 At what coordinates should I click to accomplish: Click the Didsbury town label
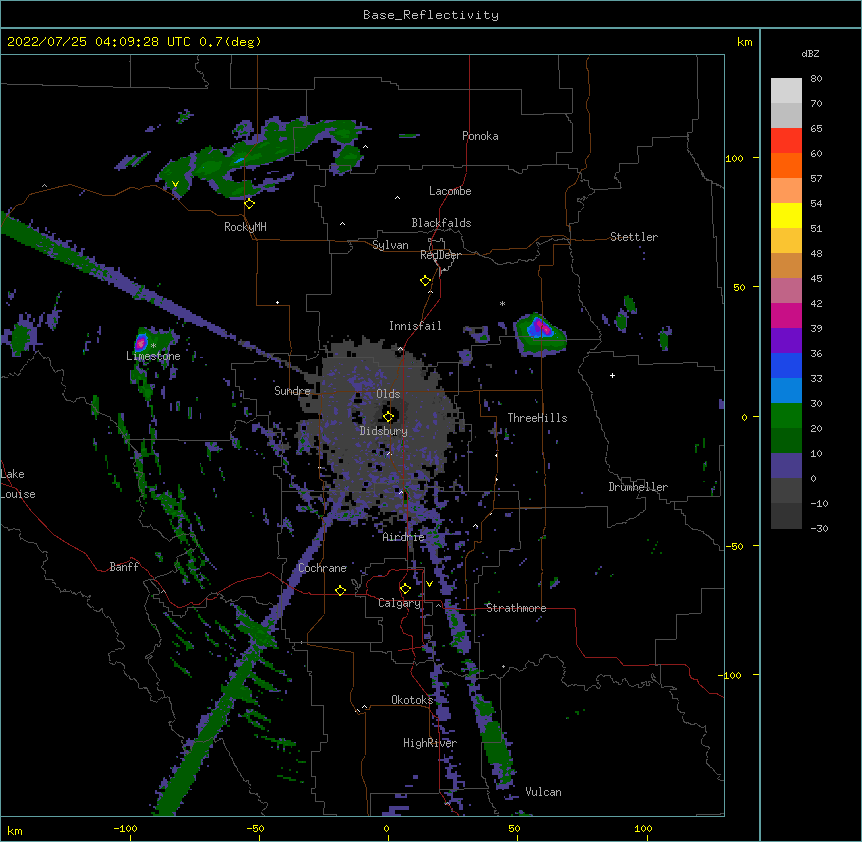click(384, 431)
